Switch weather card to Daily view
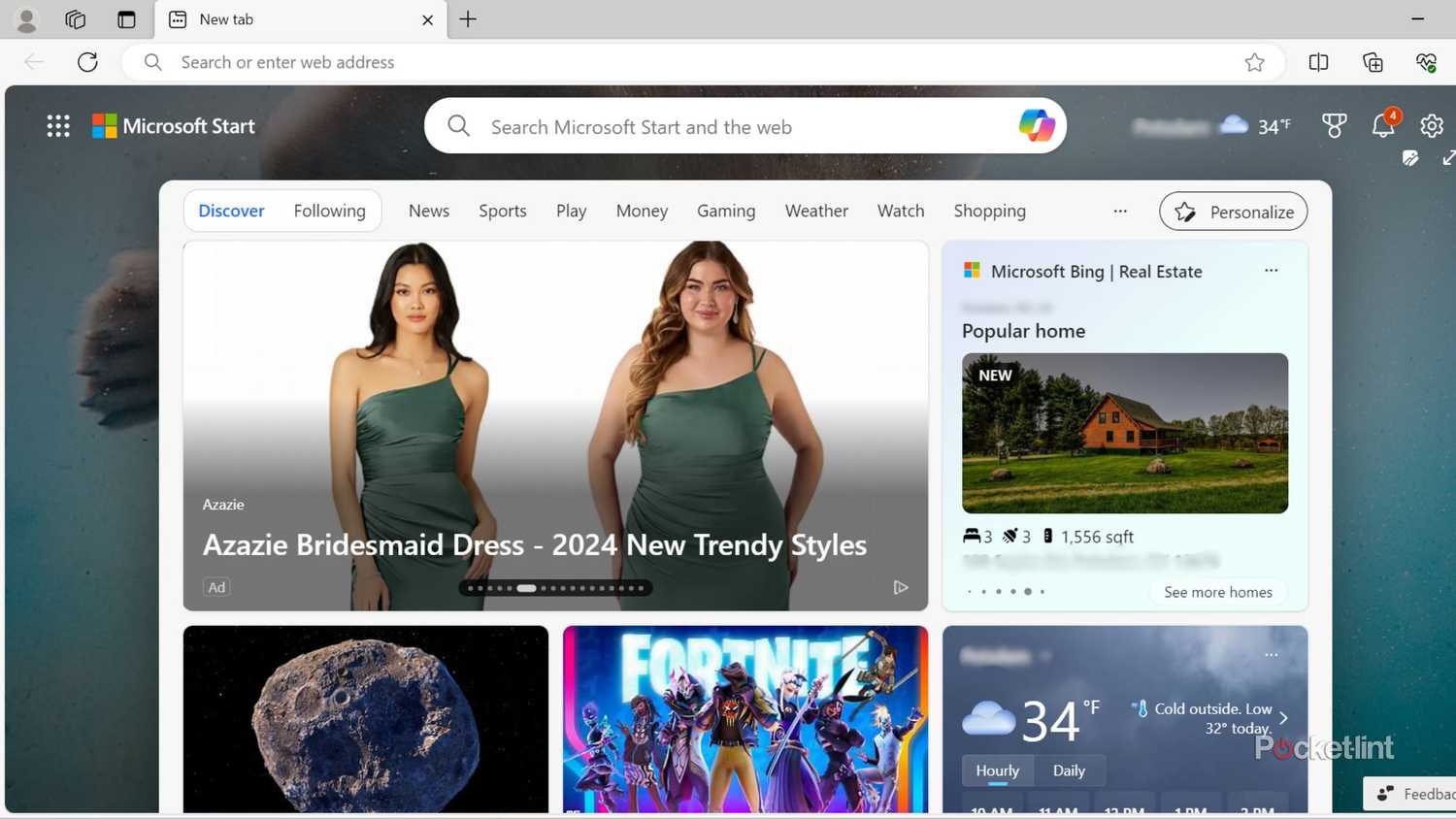This screenshot has height=819, width=1456. tap(1069, 770)
